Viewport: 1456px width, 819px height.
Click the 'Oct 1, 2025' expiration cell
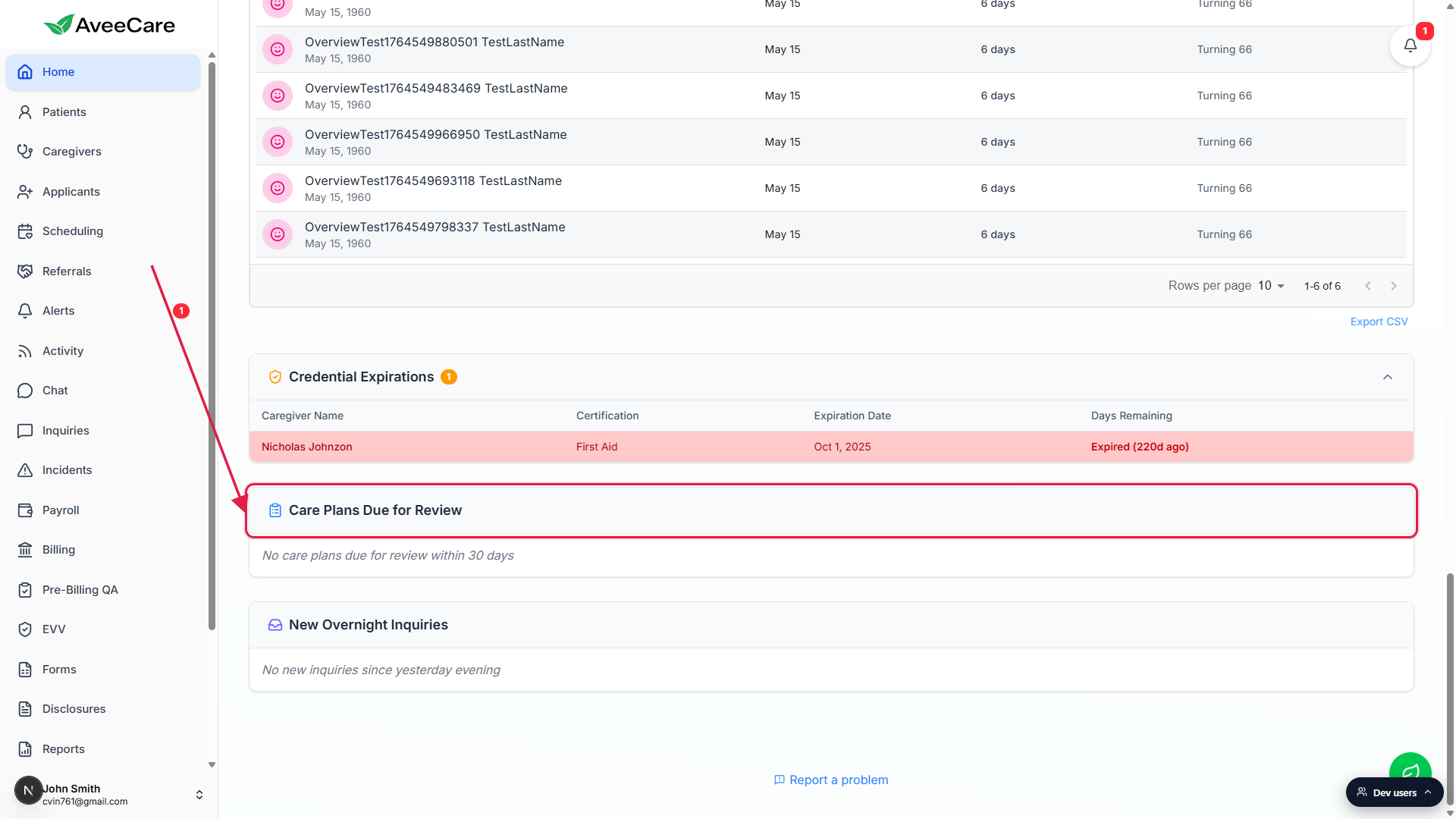pyautogui.click(x=843, y=447)
